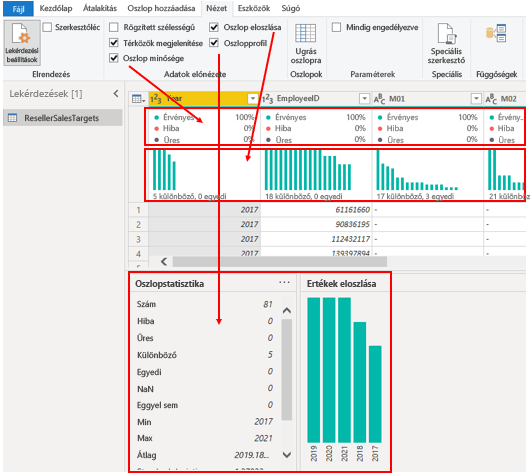The width and height of the screenshot is (530, 476).
Task: Click the Lekérdezések [1] pane title
Action: tap(46, 94)
